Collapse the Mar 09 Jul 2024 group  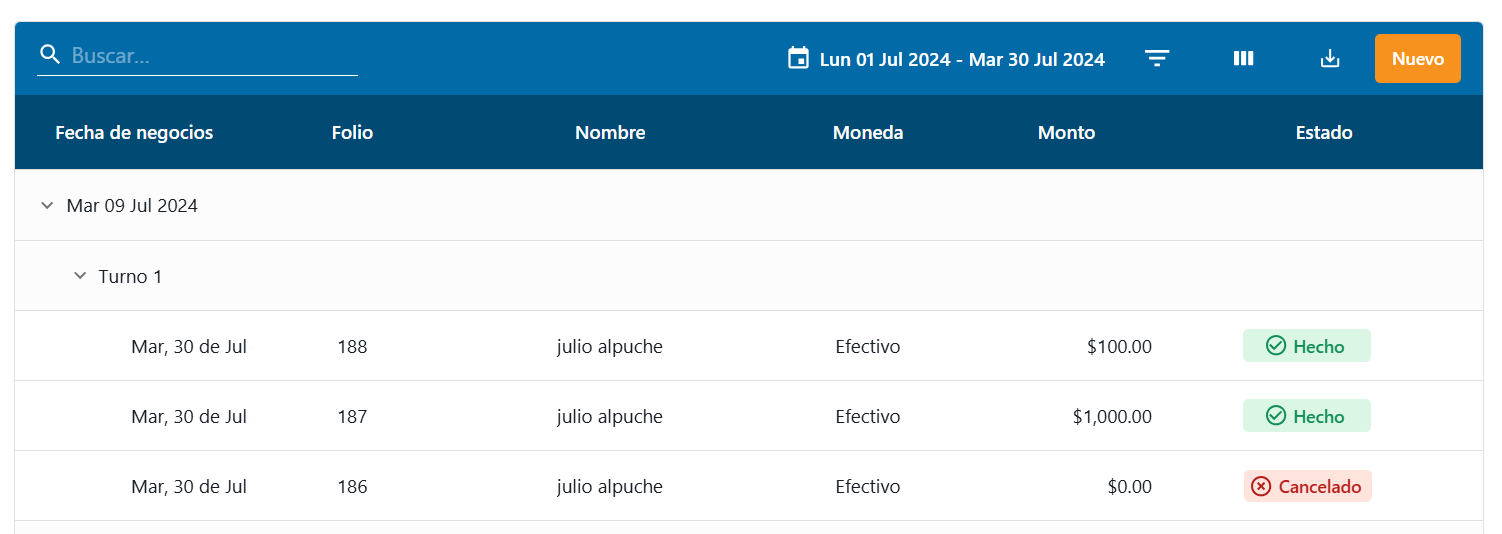click(x=47, y=205)
